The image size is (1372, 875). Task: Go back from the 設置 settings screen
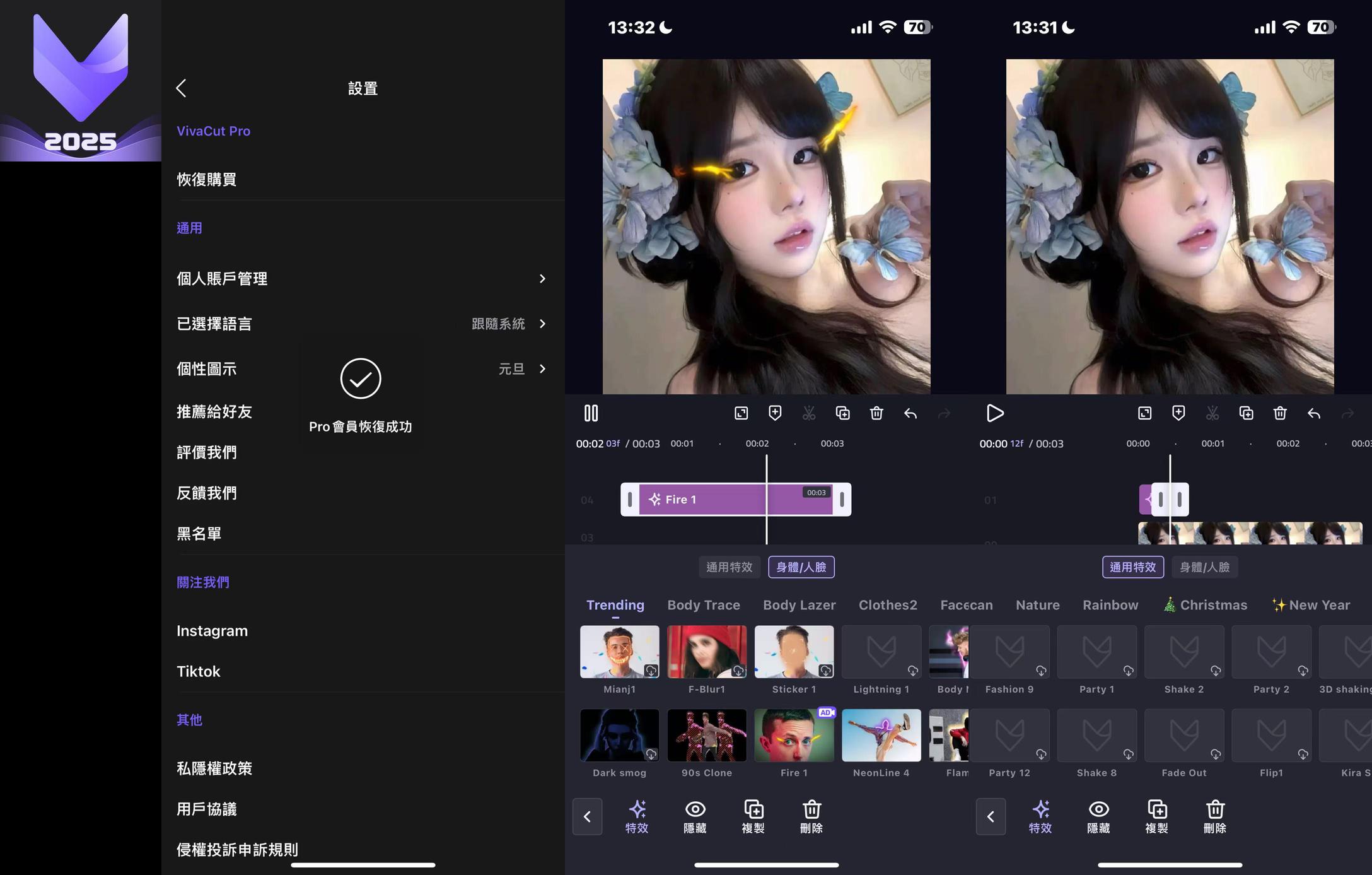click(182, 88)
